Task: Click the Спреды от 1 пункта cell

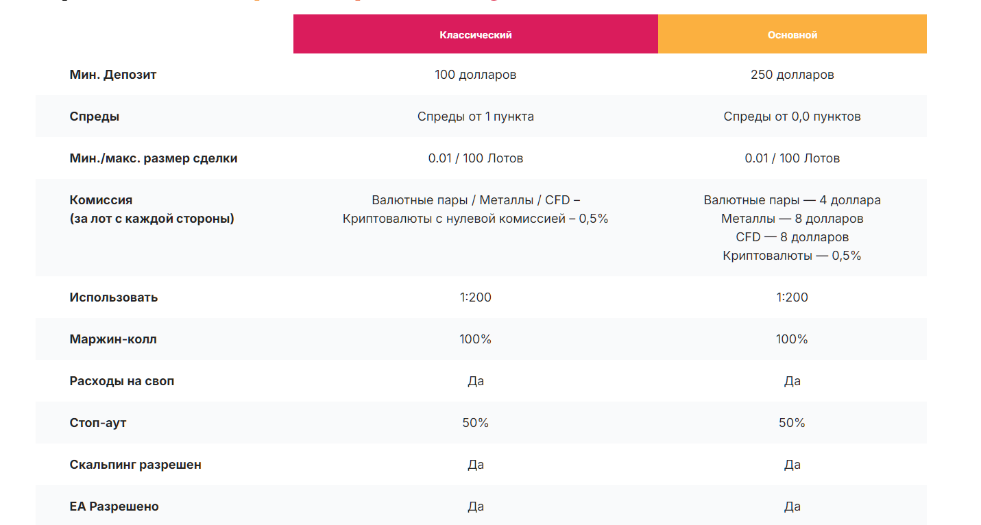Action: pos(475,117)
